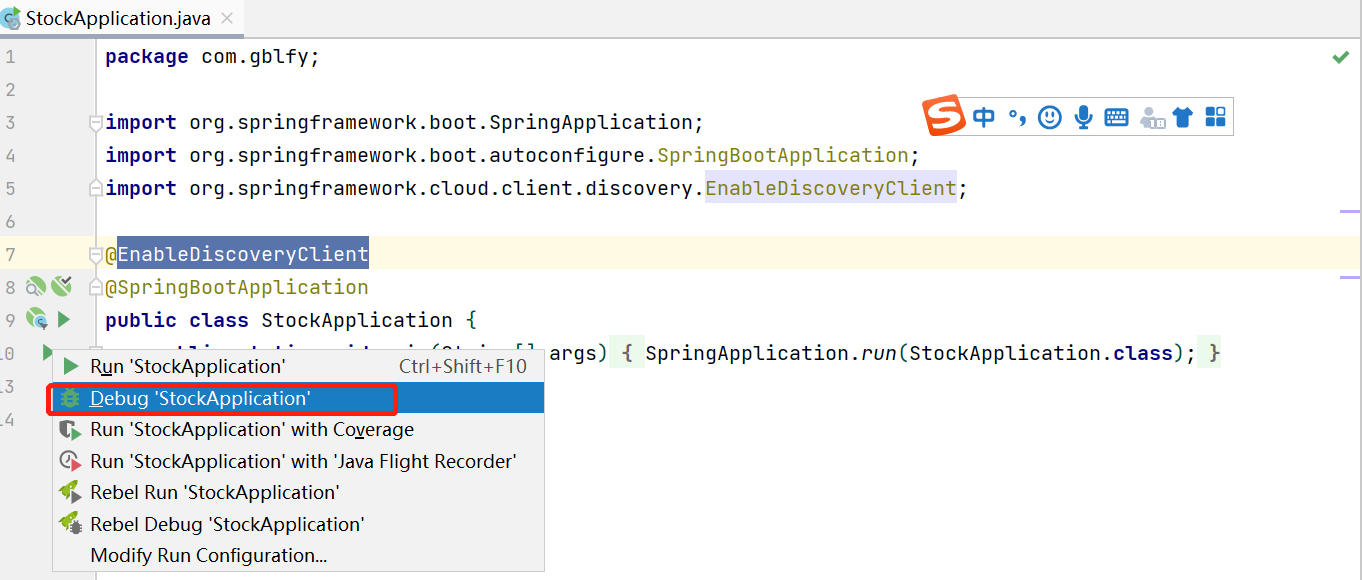Toggle the punctuation mode icon in IME bar

[x=1017, y=117]
